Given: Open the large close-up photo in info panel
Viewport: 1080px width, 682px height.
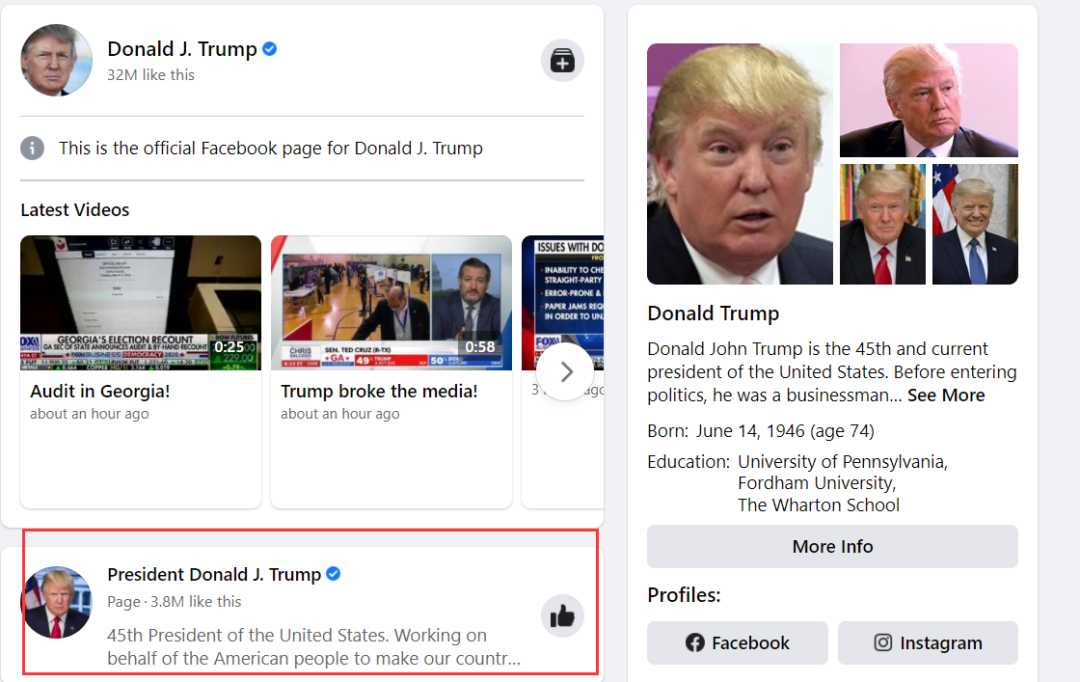Looking at the screenshot, I should [740, 164].
